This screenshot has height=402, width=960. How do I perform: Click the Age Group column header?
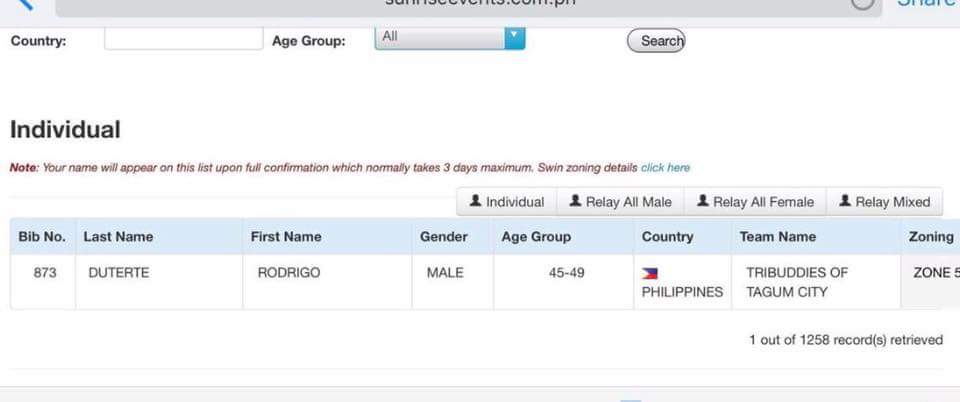coord(563,237)
